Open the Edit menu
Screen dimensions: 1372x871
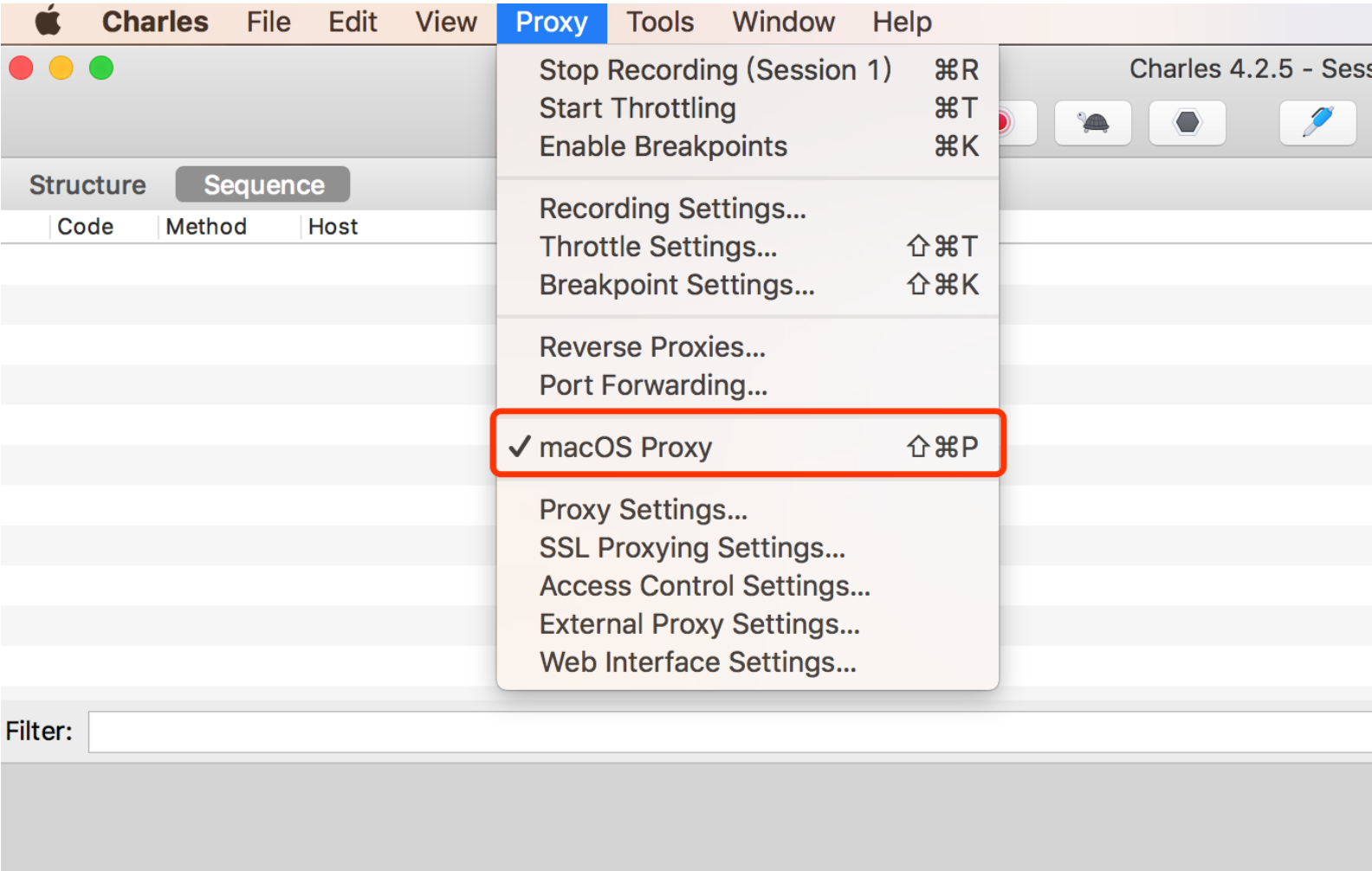pyautogui.click(x=353, y=22)
